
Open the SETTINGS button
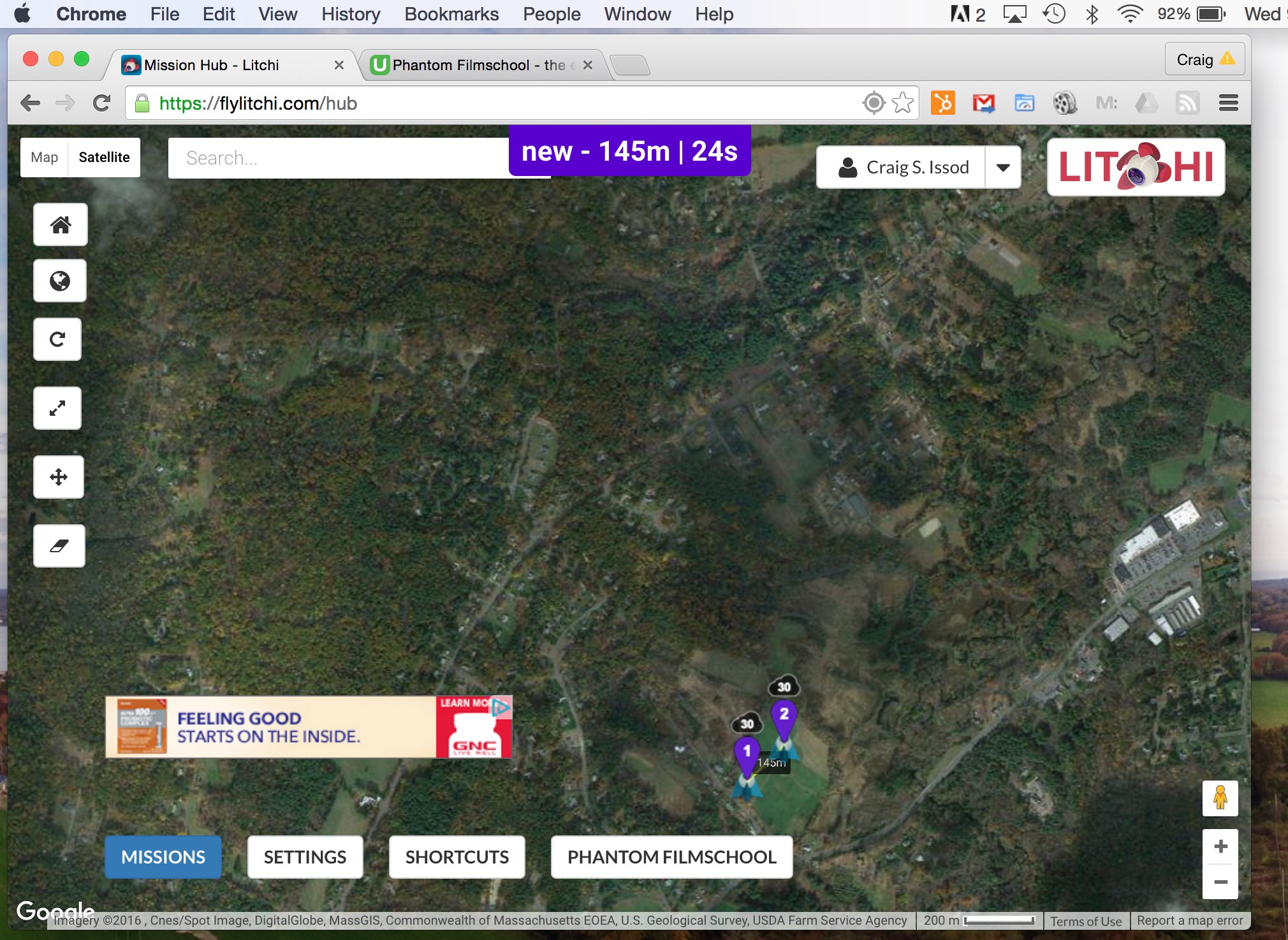coord(305,857)
